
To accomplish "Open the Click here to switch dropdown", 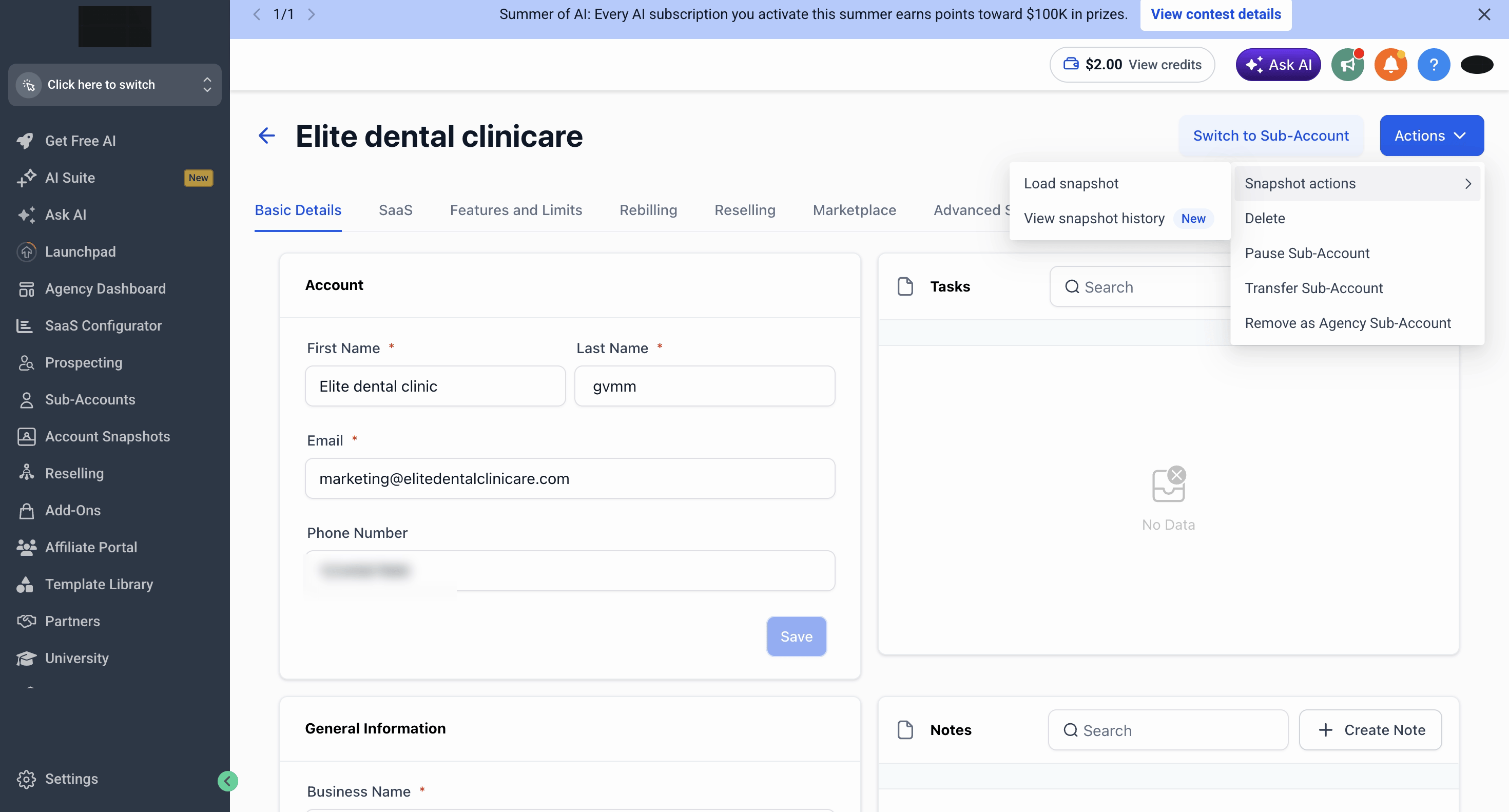I will pyautogui.click(x=115, y=84).
